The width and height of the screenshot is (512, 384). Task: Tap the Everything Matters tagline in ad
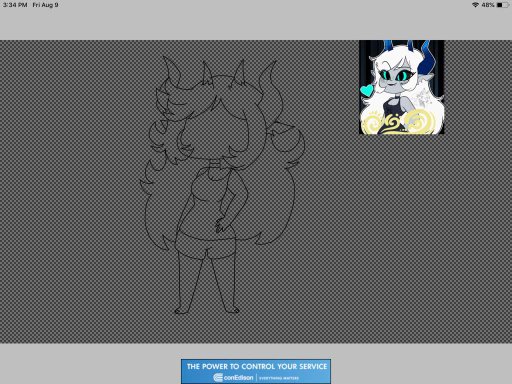click(x=279, y=378)
